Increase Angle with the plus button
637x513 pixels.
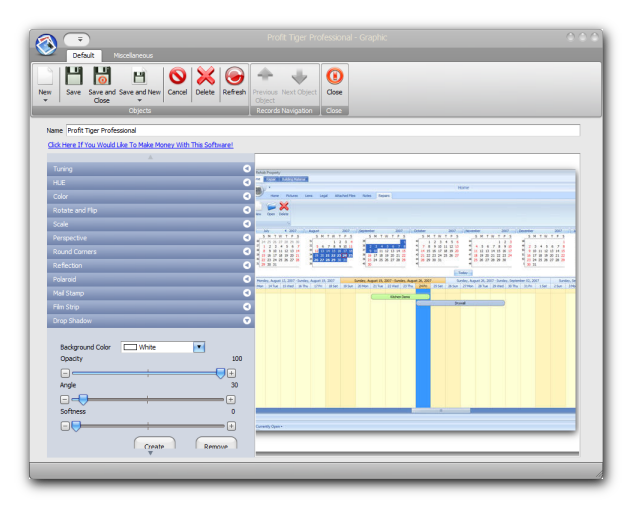(x=231, y=399)
